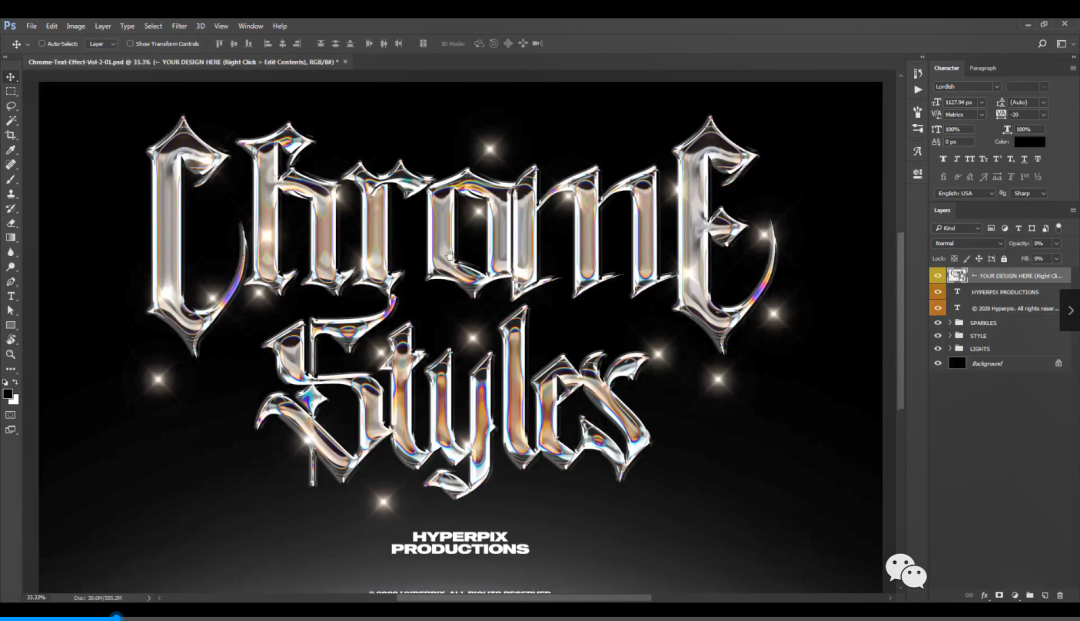This screenshot has width=1080, height=621.
Task: Select the Horizontal Type tool
Action: click(10, 296)
